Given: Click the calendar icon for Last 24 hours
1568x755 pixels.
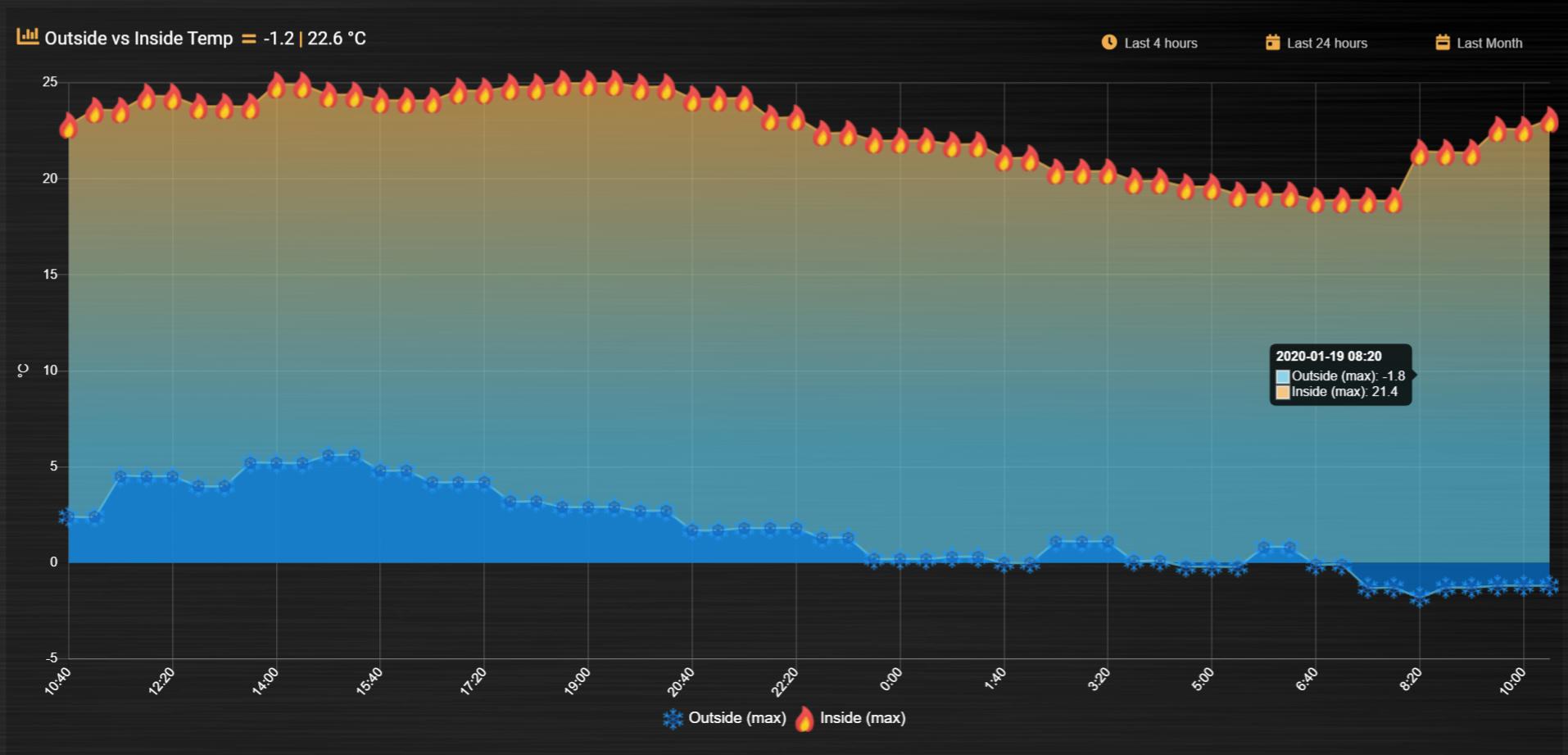Looking at the screenshot, I should 1272,42.
